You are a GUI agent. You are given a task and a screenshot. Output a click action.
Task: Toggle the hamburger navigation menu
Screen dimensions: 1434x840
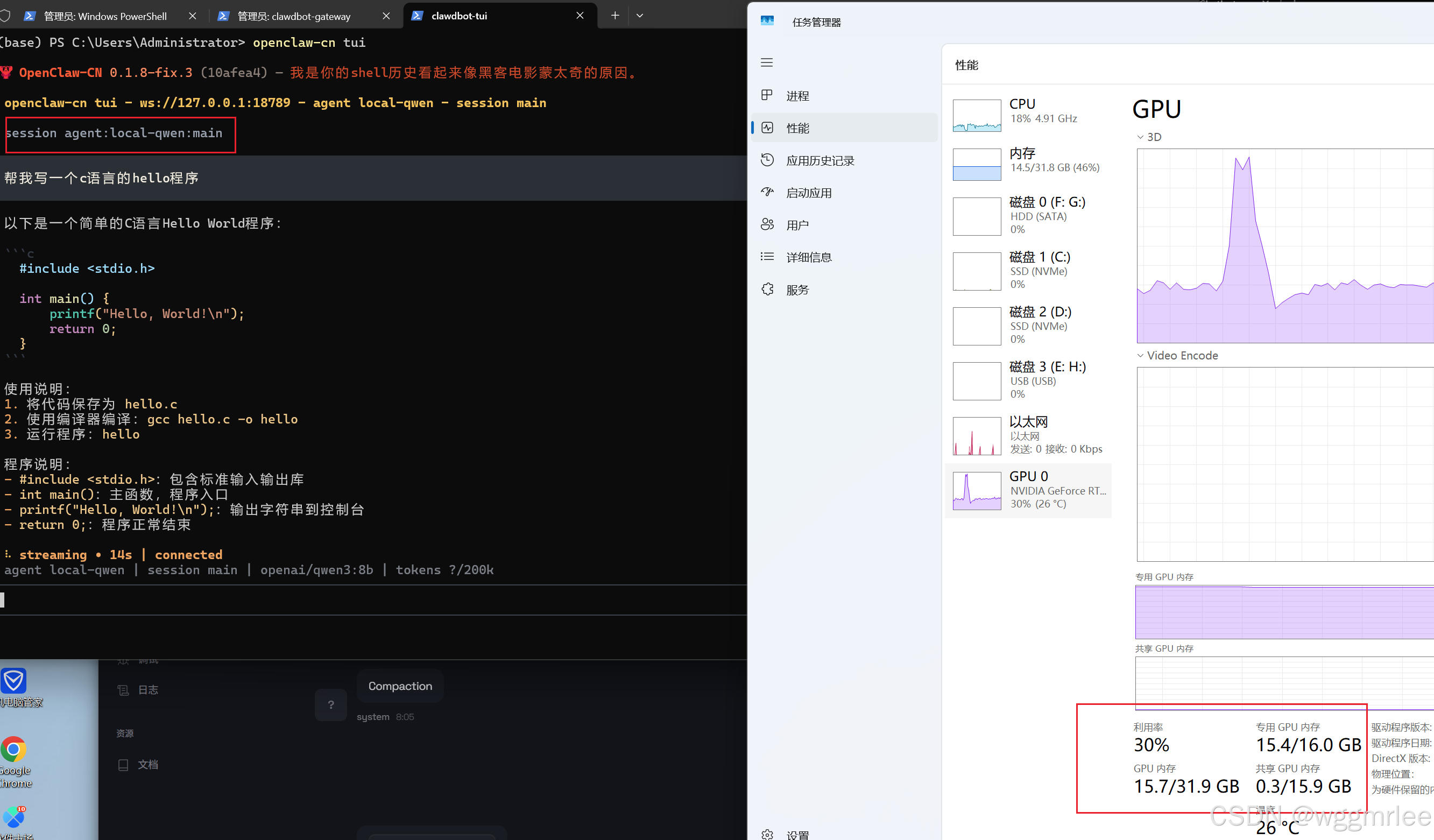click(x=767, y=62)
